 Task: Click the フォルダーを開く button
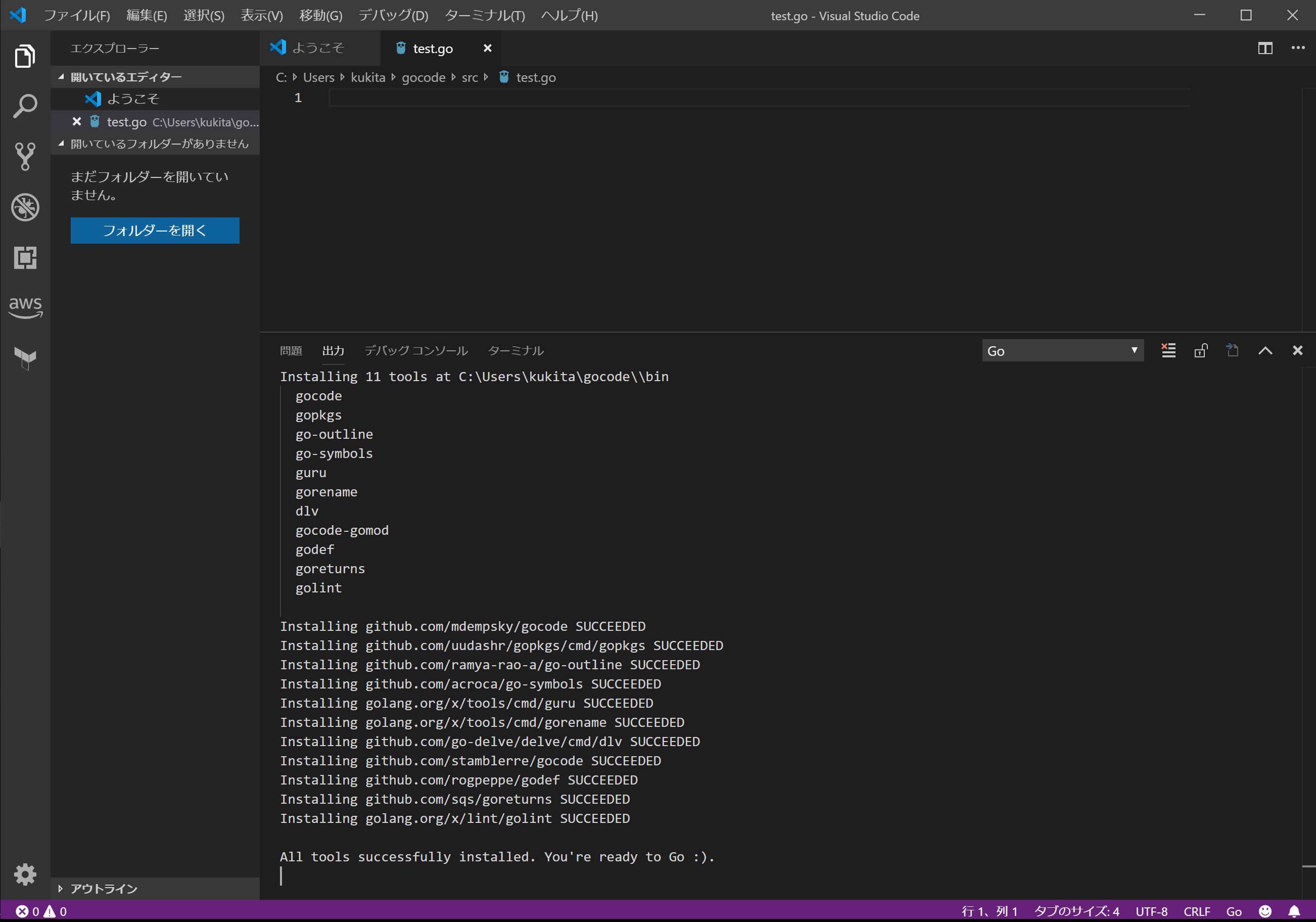tap(155, 231)
